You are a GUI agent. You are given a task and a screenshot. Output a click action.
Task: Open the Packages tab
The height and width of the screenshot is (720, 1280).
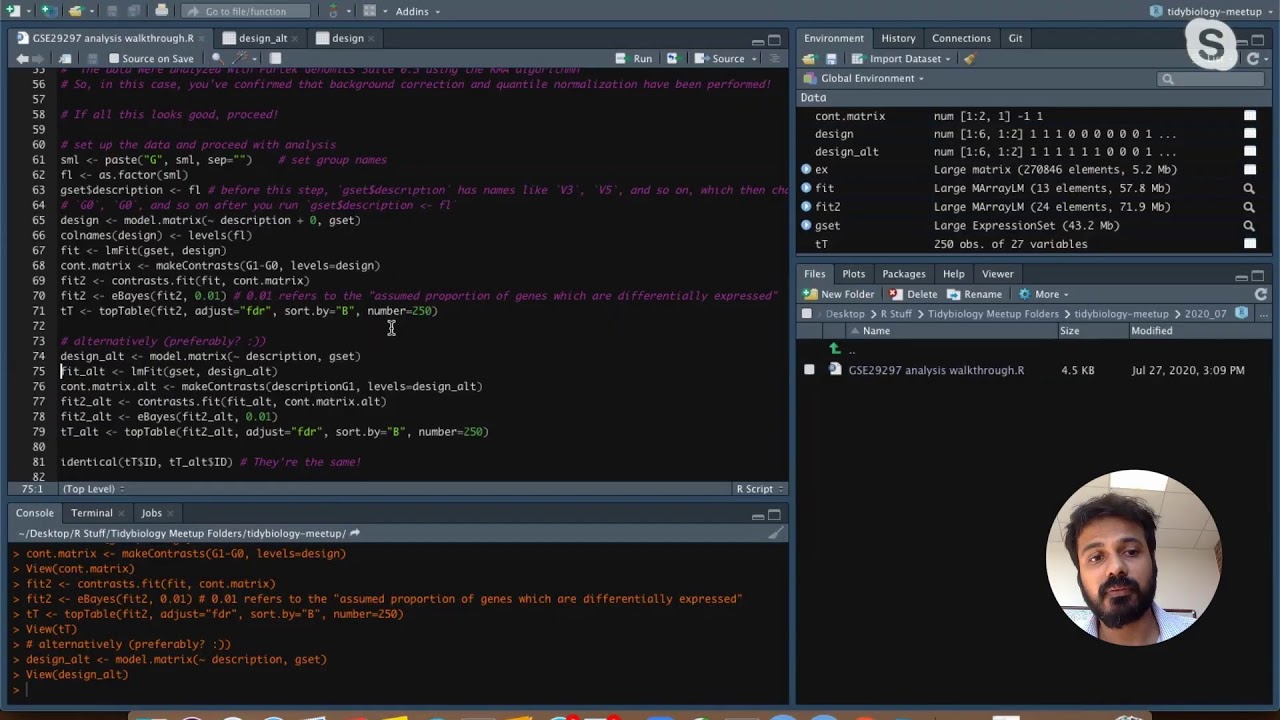[x=903, y=274]
